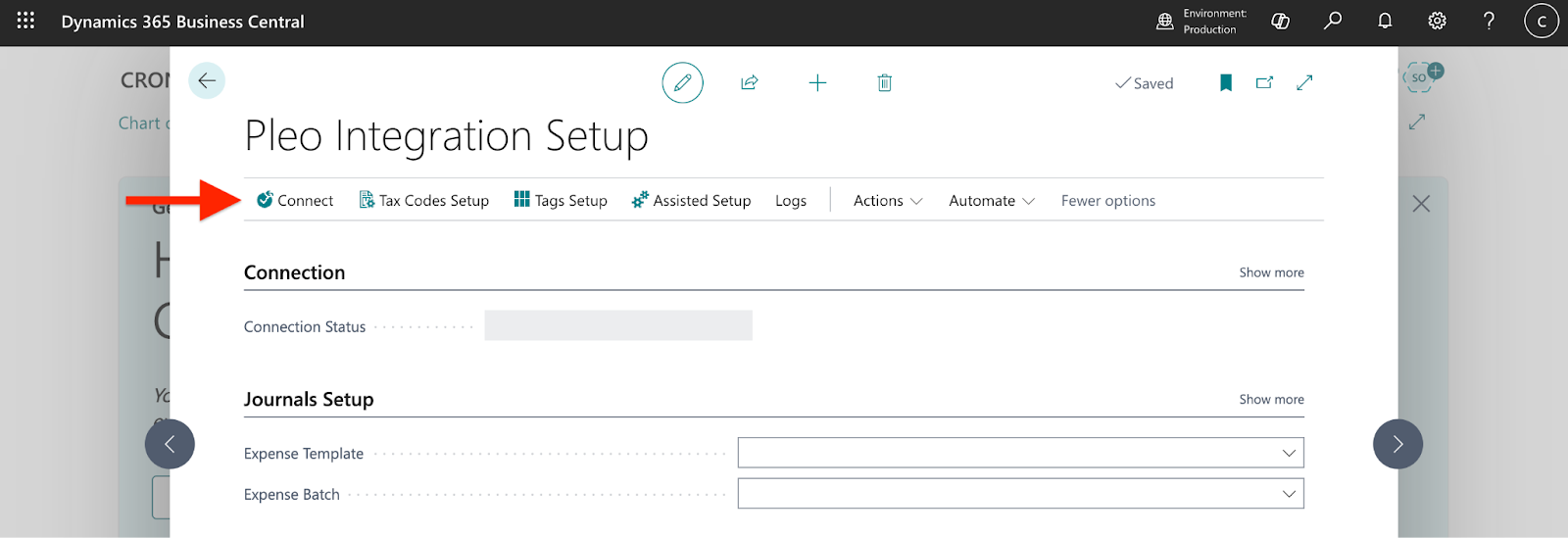Click Show more in Connection section
Image resolution: width=1568 pixels, height=538 pixels.
1271,273
